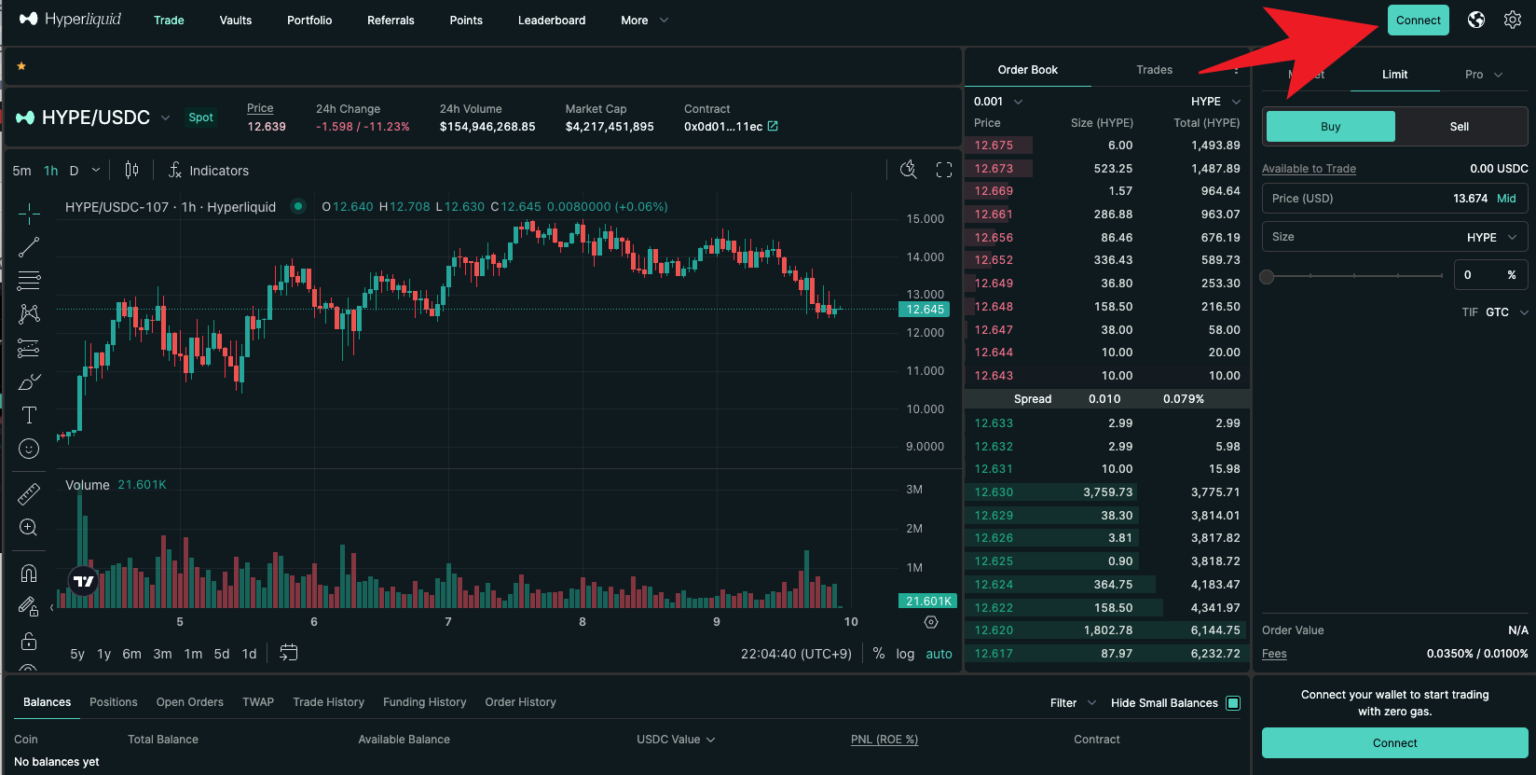Click Connect to link your wallet

point(1417,19)
